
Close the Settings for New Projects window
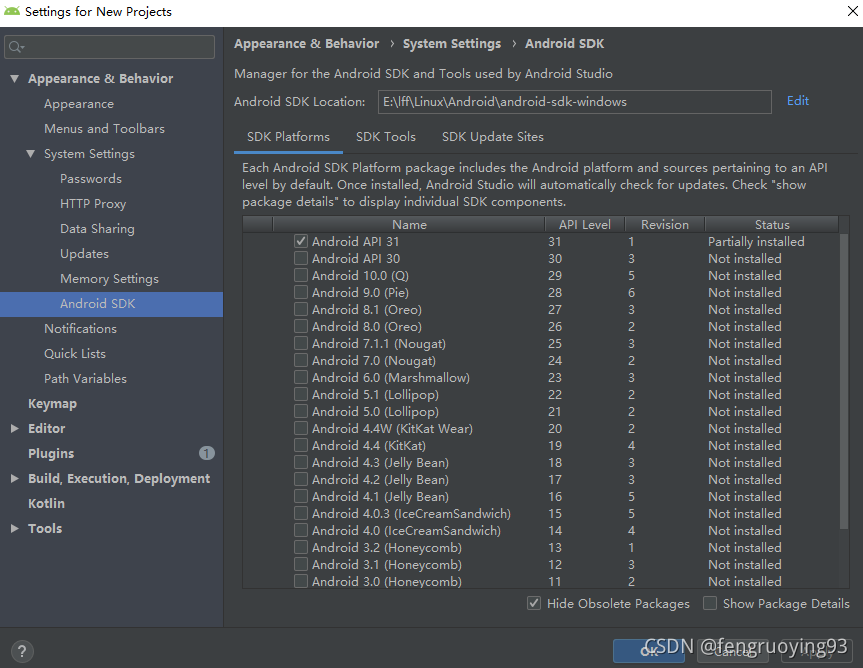click(x=853, y=11)
